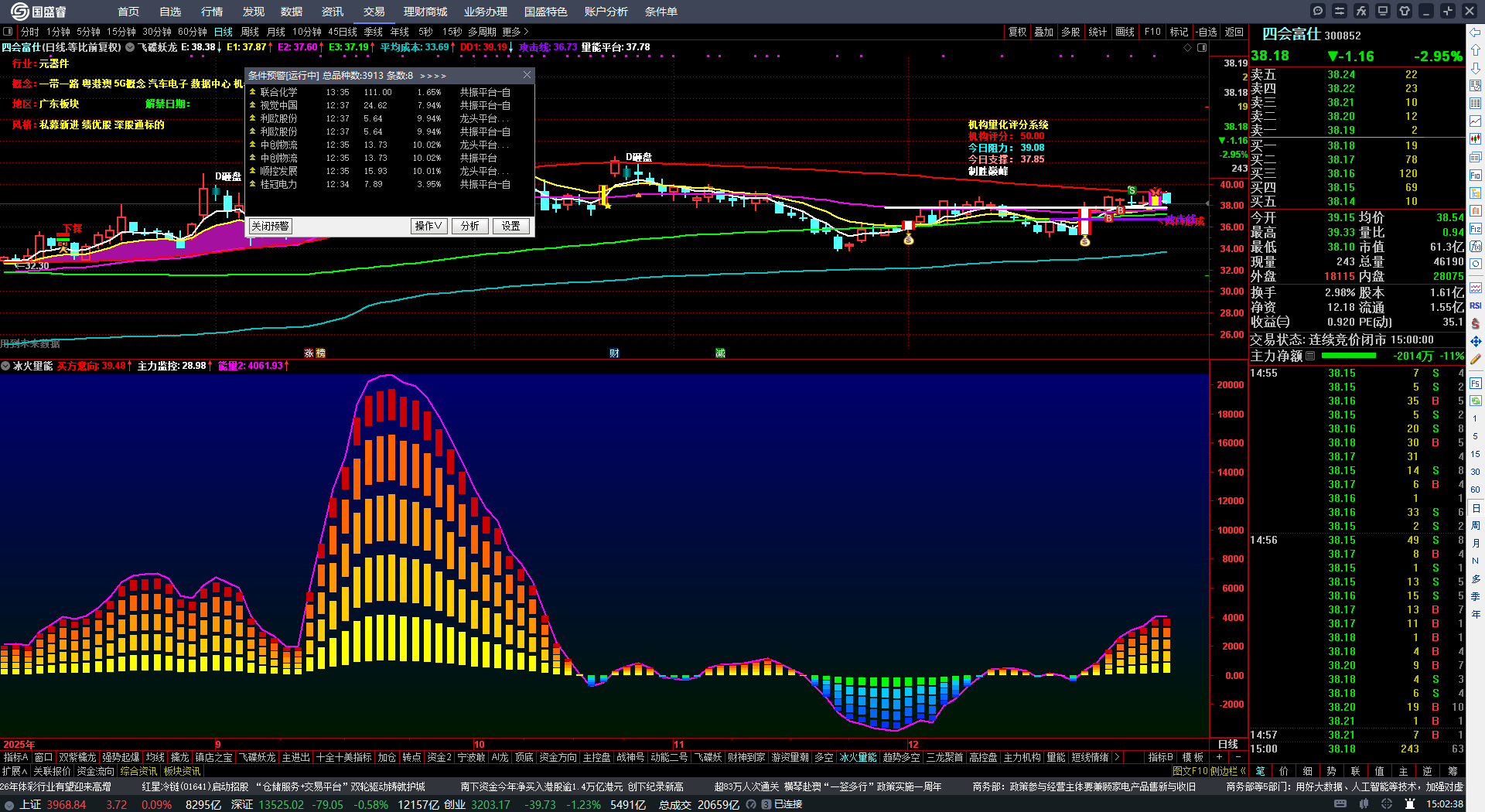Click the 返回 button

(1234, 32)
